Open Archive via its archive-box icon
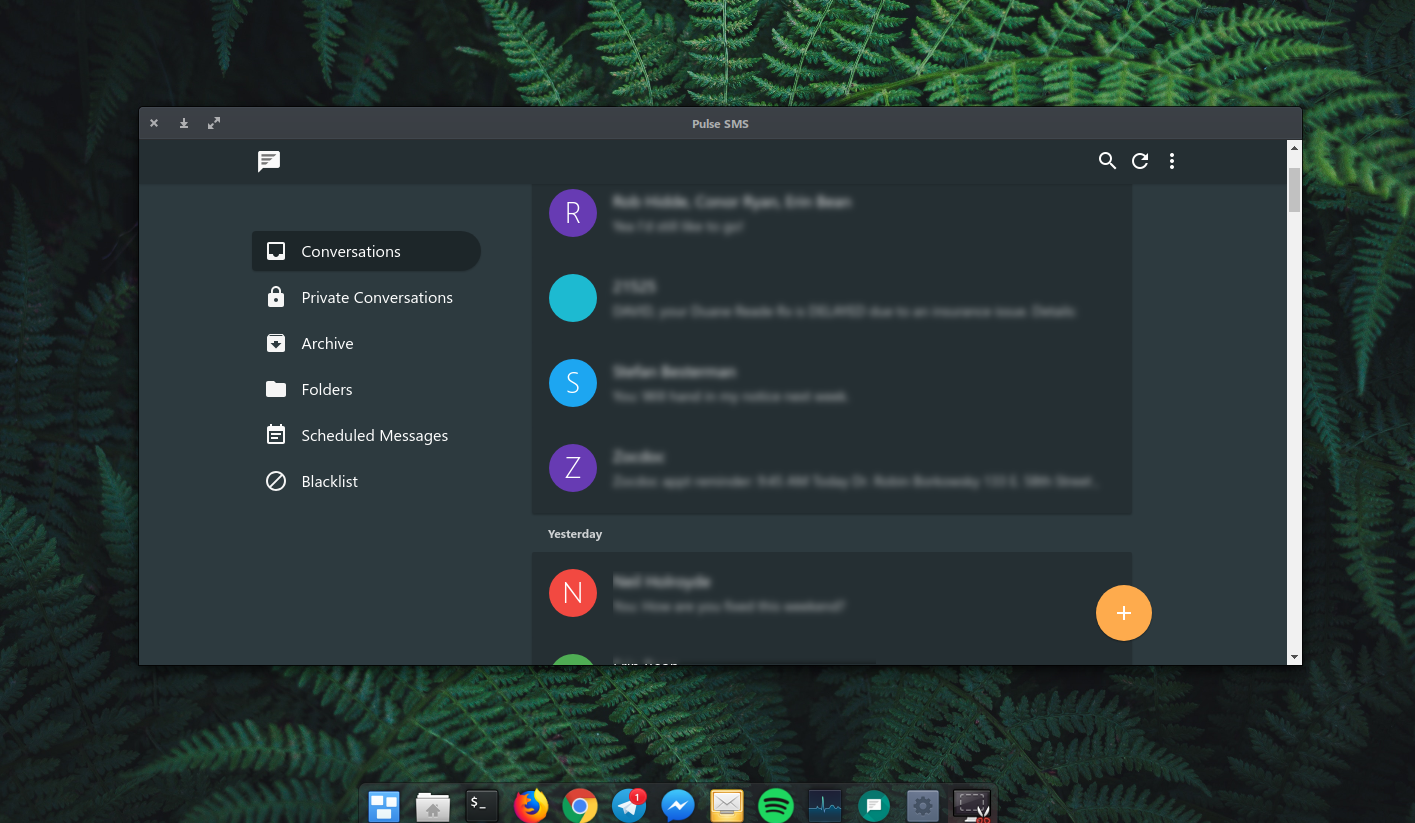 point(276,343)
